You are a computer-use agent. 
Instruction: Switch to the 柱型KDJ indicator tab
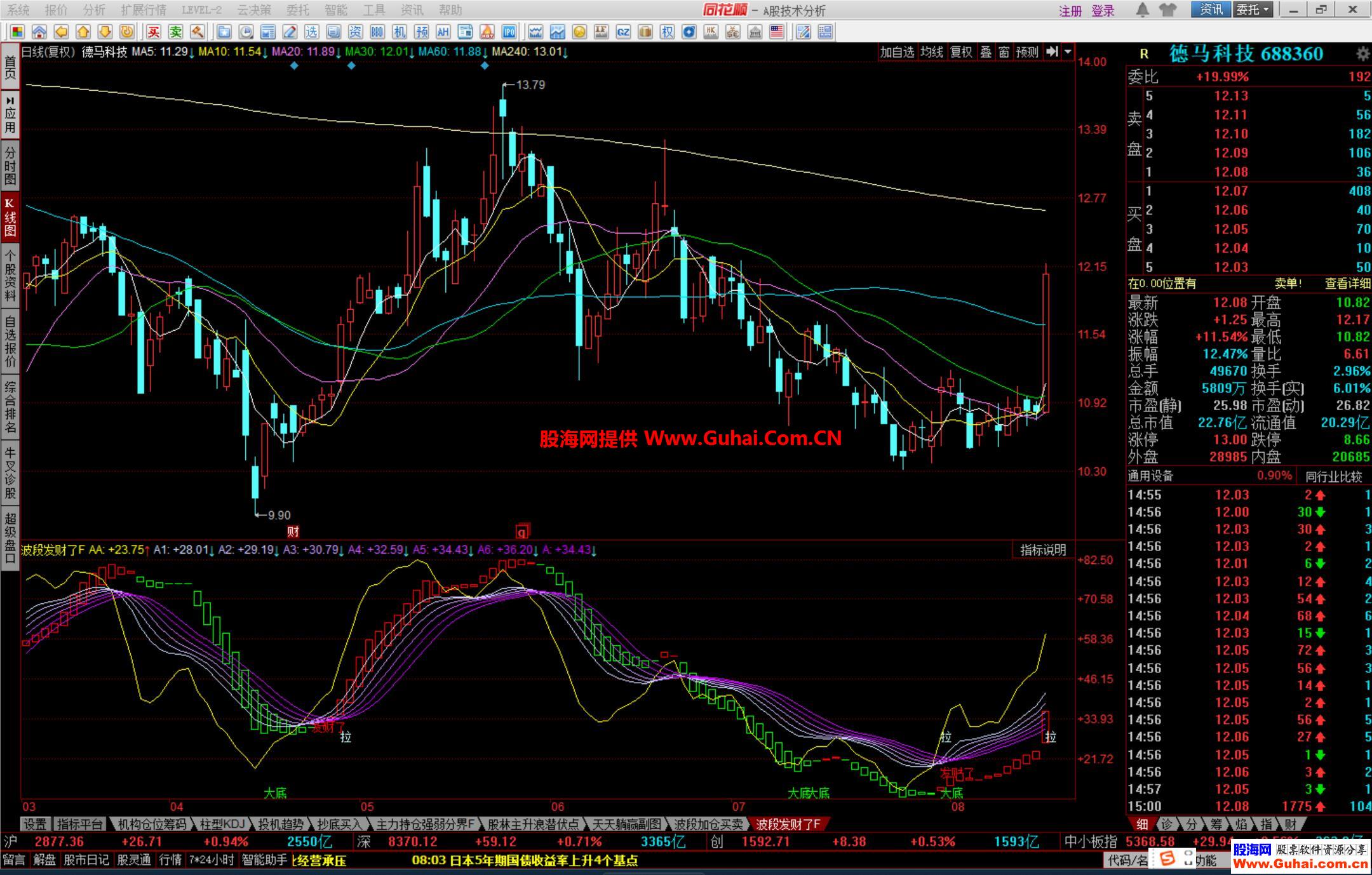tap(222, 824)
